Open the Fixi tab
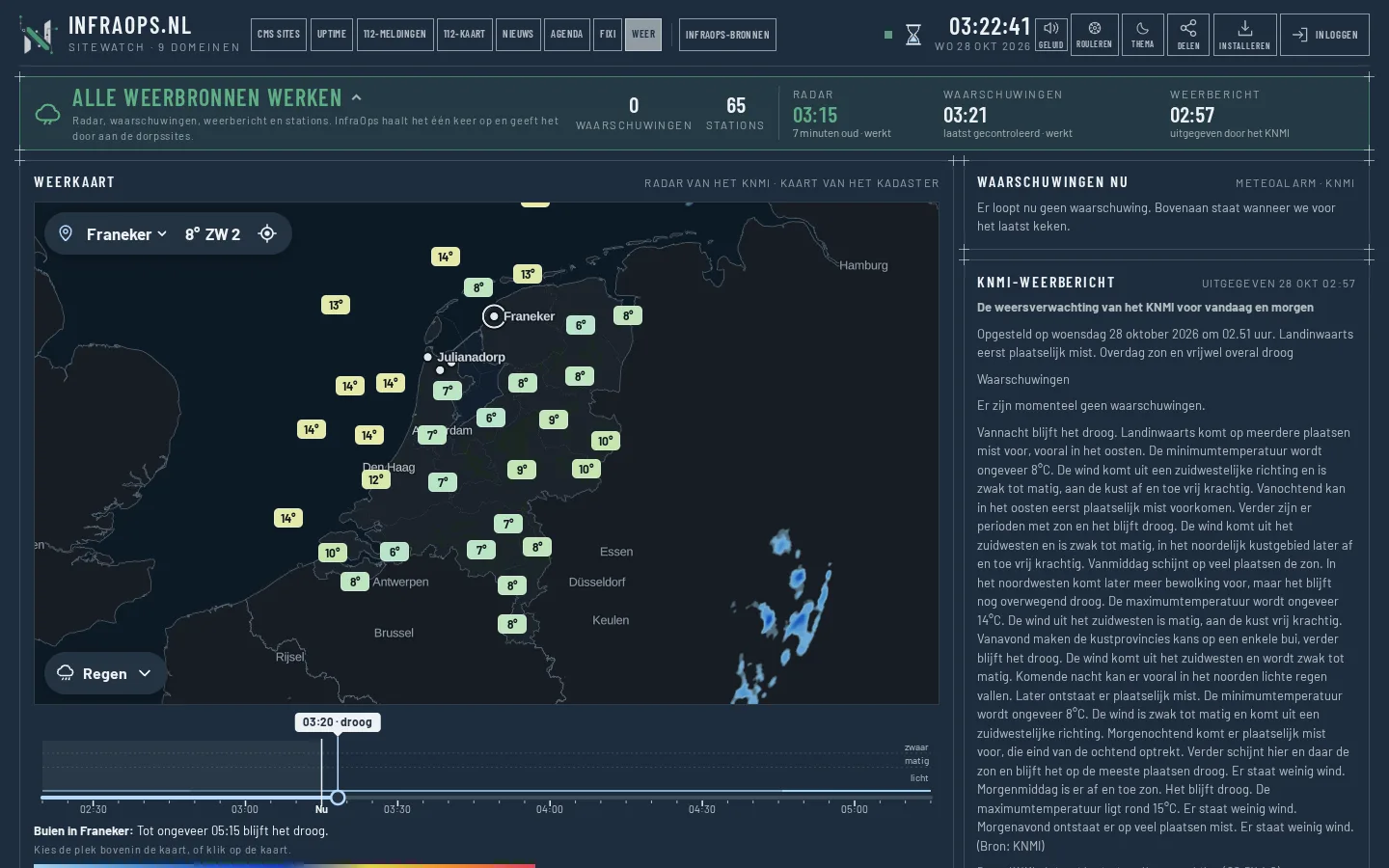The width and height of the screenshot is (1389, 868). point(608,35)
